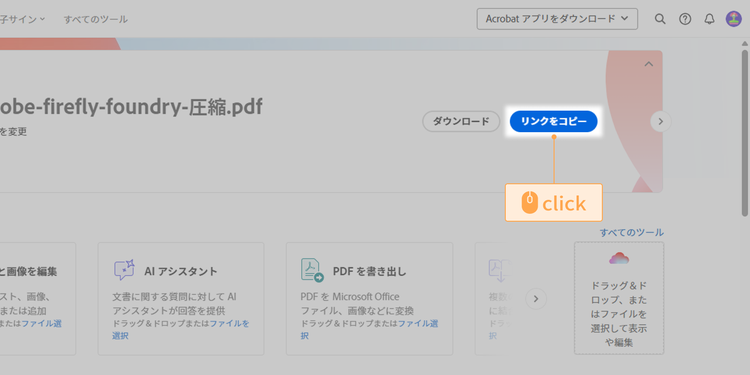Expand the 電子サイン menu chevron

point(42,19)
